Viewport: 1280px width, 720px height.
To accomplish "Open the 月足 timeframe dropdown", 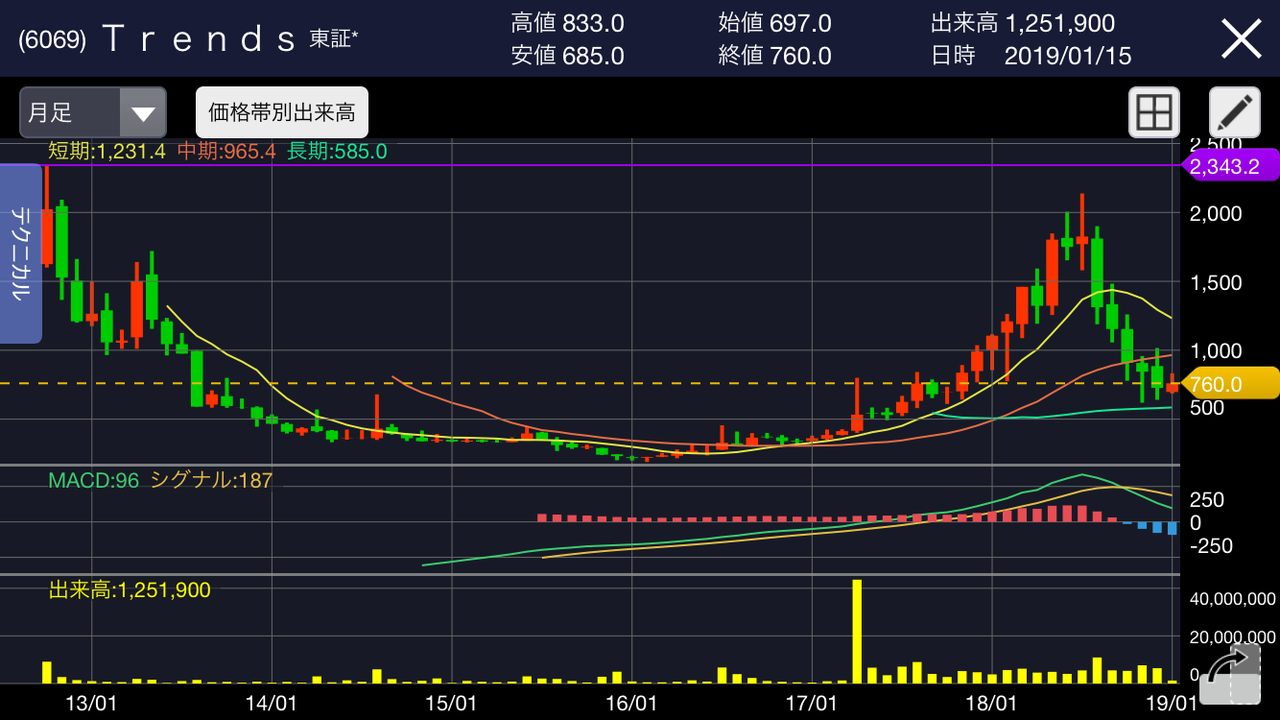I will coord(93,112).
